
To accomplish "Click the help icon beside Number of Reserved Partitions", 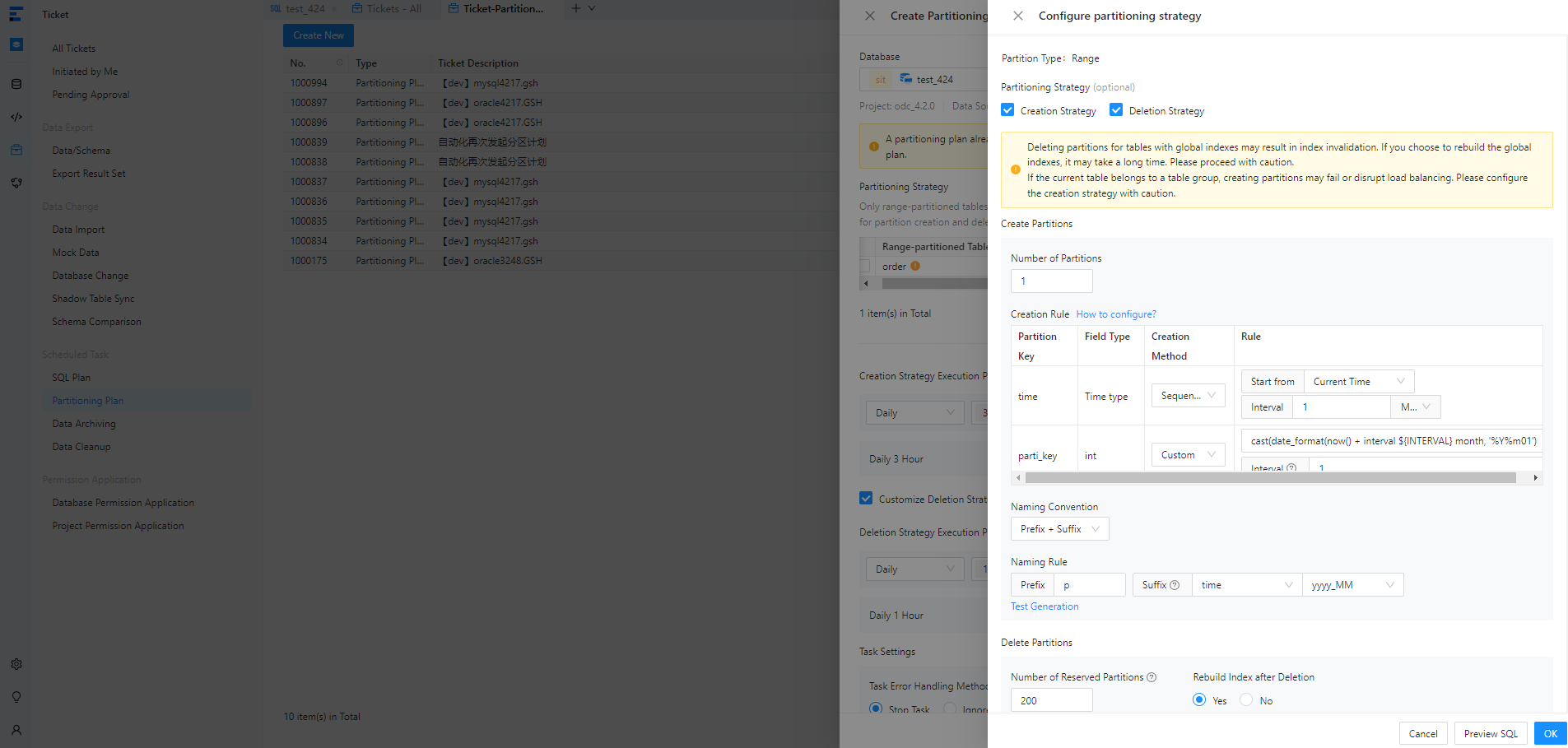I will pyautogui.click(x=1152, y=677).
